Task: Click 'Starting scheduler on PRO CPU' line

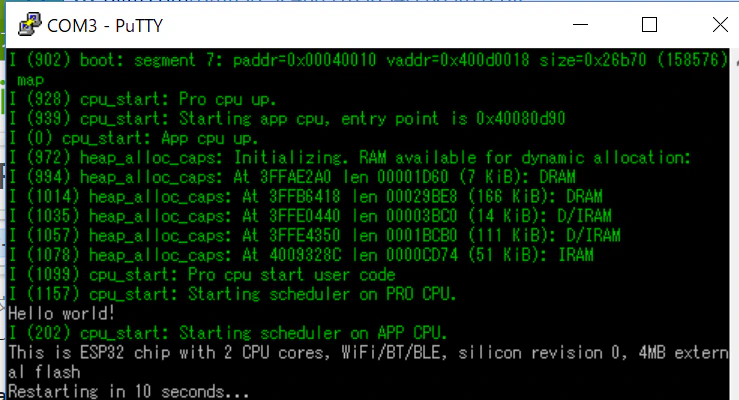Action: coord(233,294)
